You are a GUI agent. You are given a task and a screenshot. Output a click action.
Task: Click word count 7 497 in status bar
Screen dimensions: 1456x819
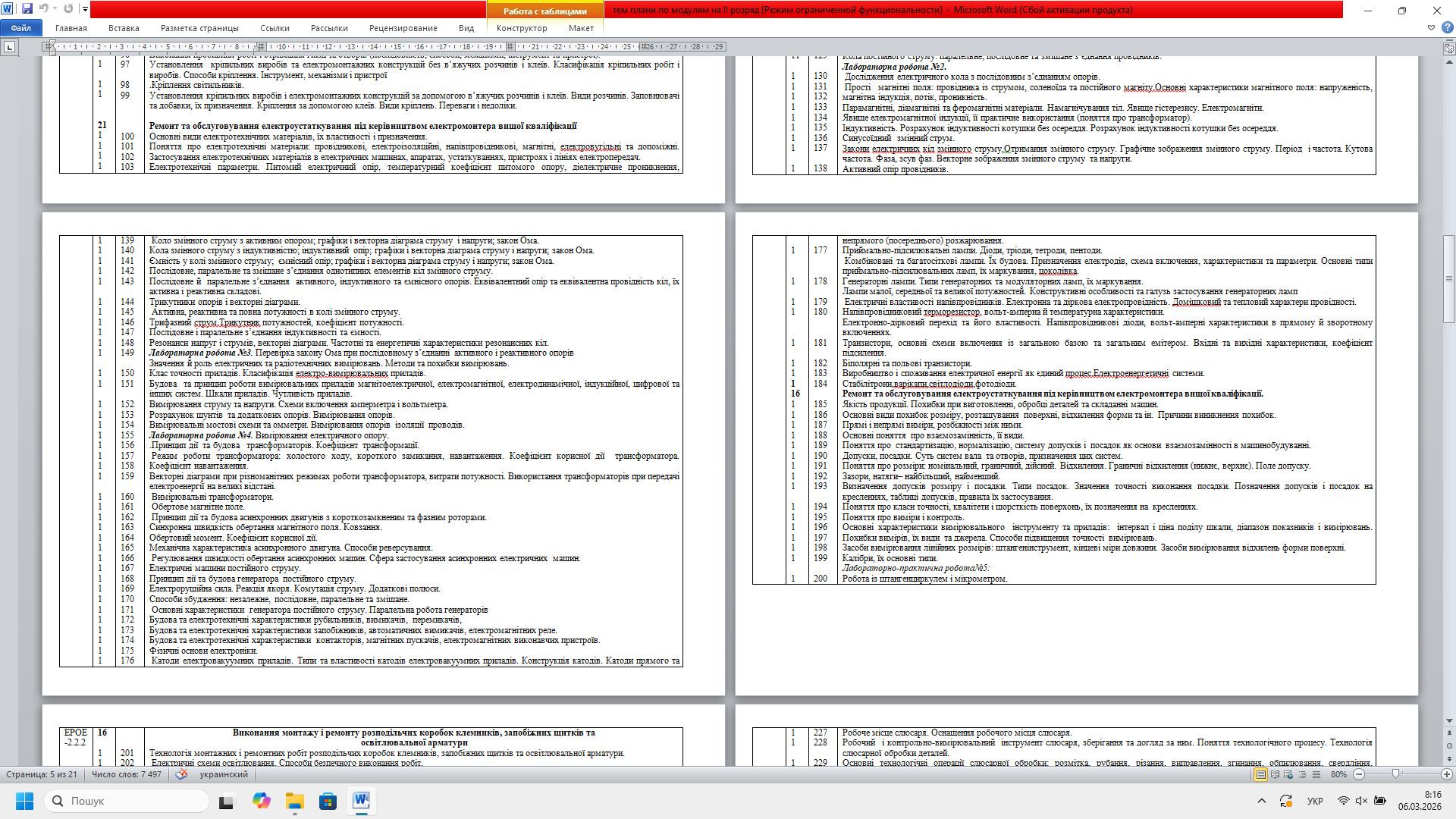(x=127, y=774)
